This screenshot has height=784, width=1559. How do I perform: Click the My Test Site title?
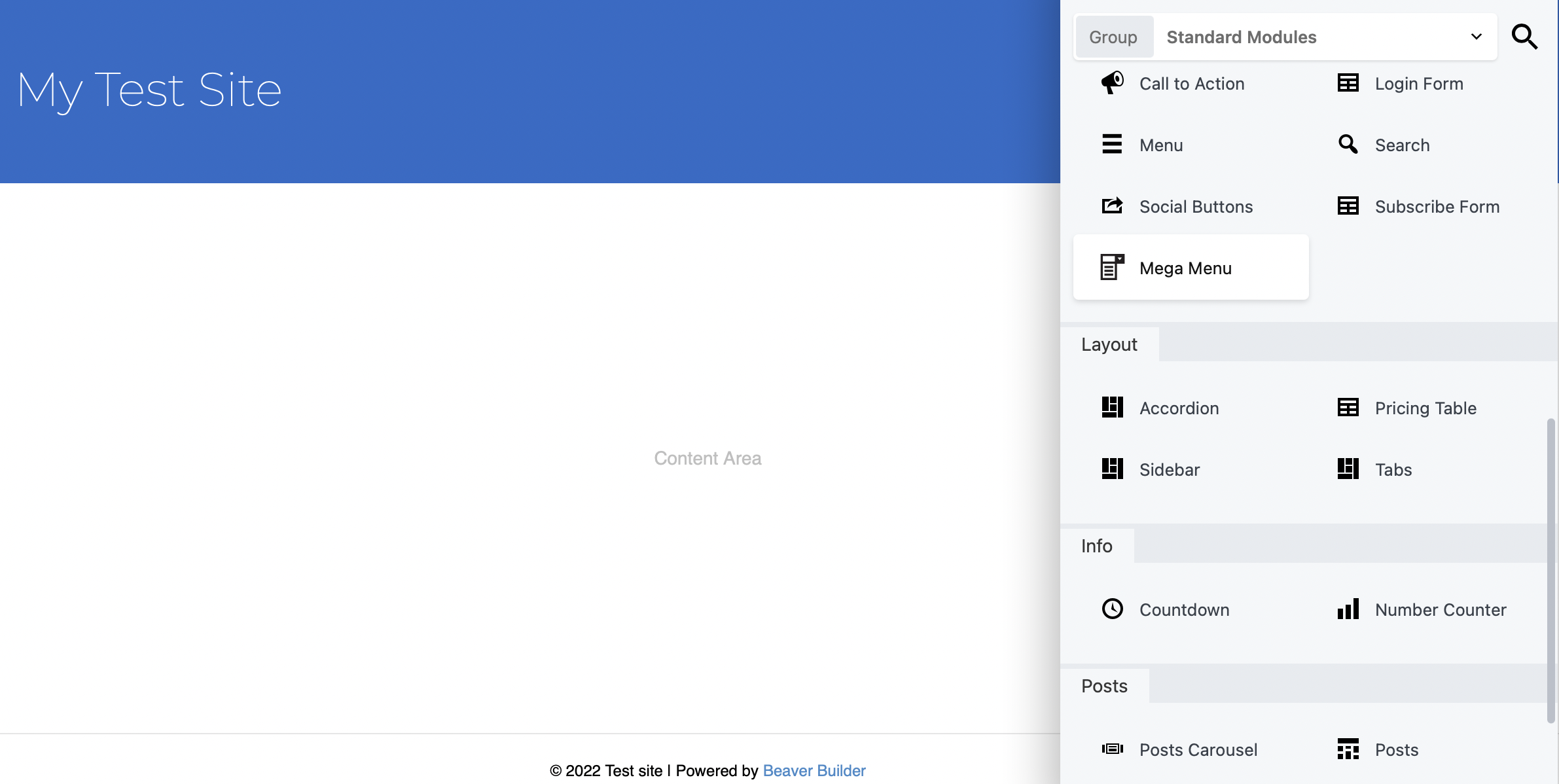coord(149,90)
